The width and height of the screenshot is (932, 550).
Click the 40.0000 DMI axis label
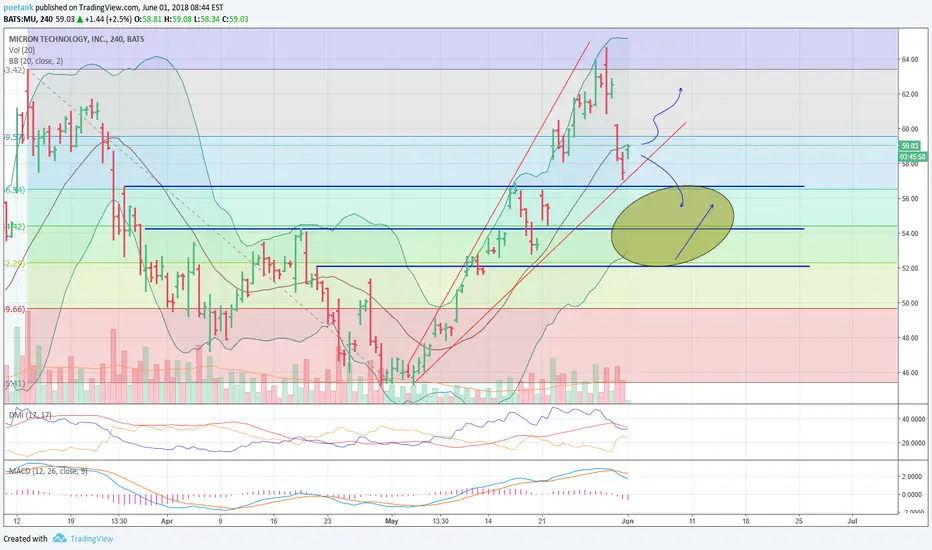914,419
